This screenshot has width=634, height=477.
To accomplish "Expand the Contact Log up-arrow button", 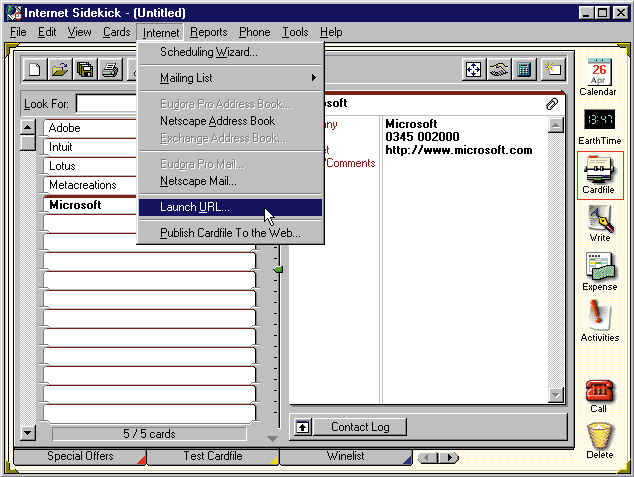I will click(302, 427).
